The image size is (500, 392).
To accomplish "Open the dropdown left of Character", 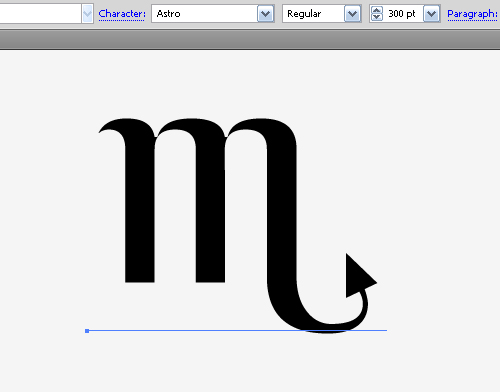I will [87, 14].
